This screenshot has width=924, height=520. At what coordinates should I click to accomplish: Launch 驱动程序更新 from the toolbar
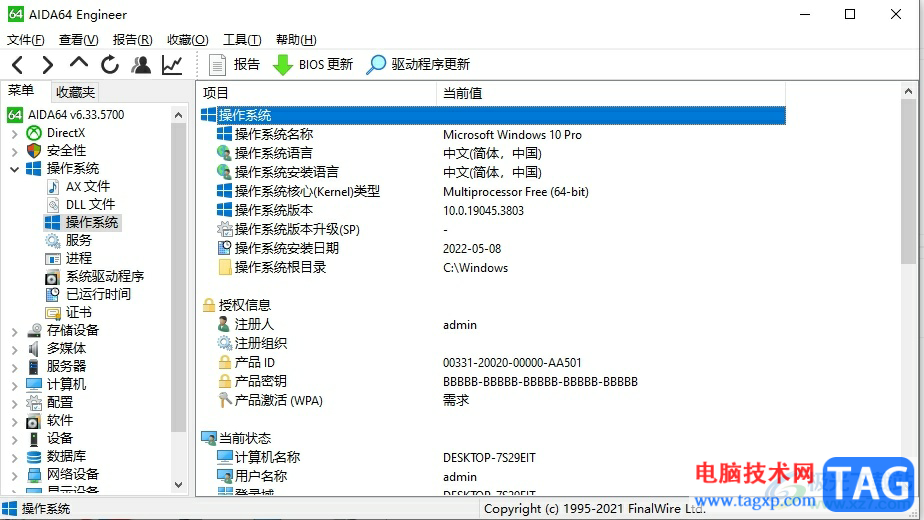418,64
